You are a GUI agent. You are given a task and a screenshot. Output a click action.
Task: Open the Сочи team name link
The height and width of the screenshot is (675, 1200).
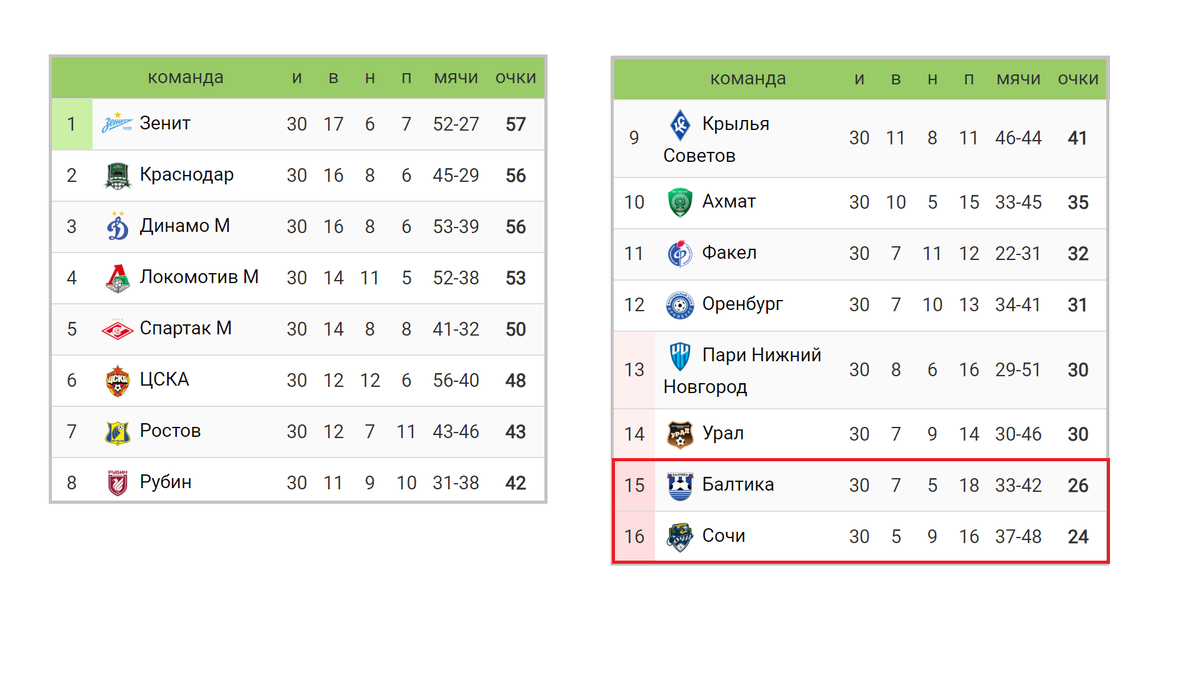724,536
